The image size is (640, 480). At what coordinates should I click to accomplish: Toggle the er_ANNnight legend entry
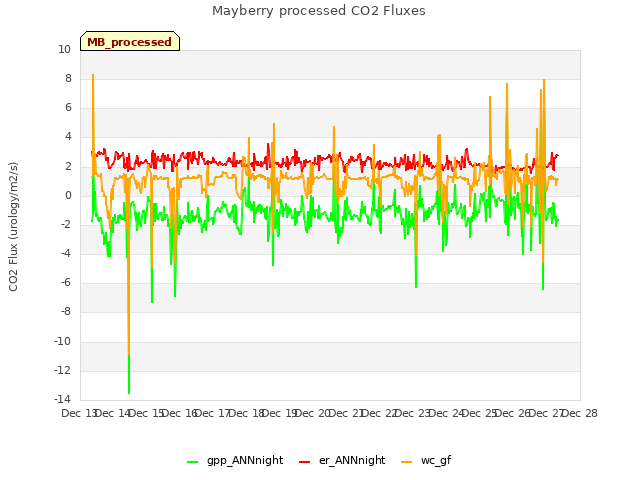pyautogui.click(x=342, y=460)
